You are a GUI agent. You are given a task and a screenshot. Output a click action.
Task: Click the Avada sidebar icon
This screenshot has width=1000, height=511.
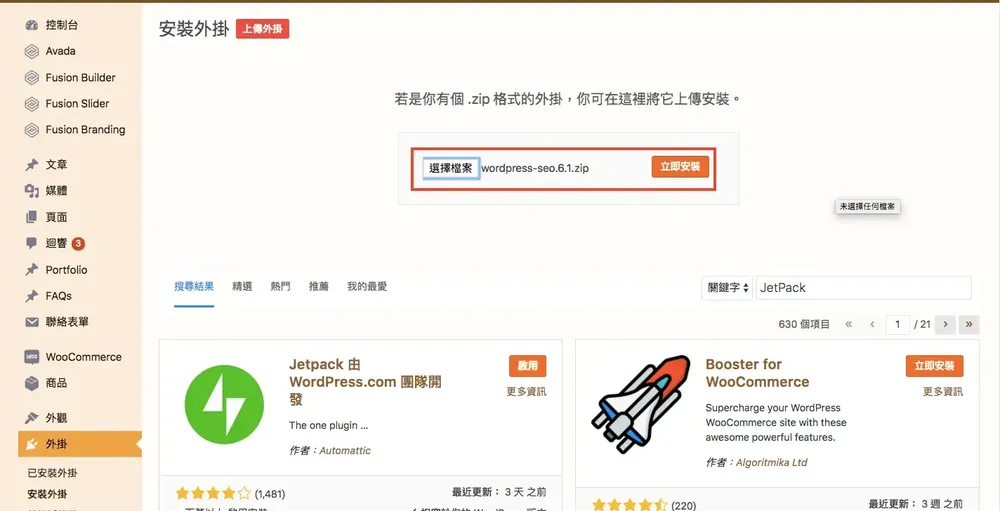pos(31,51)
